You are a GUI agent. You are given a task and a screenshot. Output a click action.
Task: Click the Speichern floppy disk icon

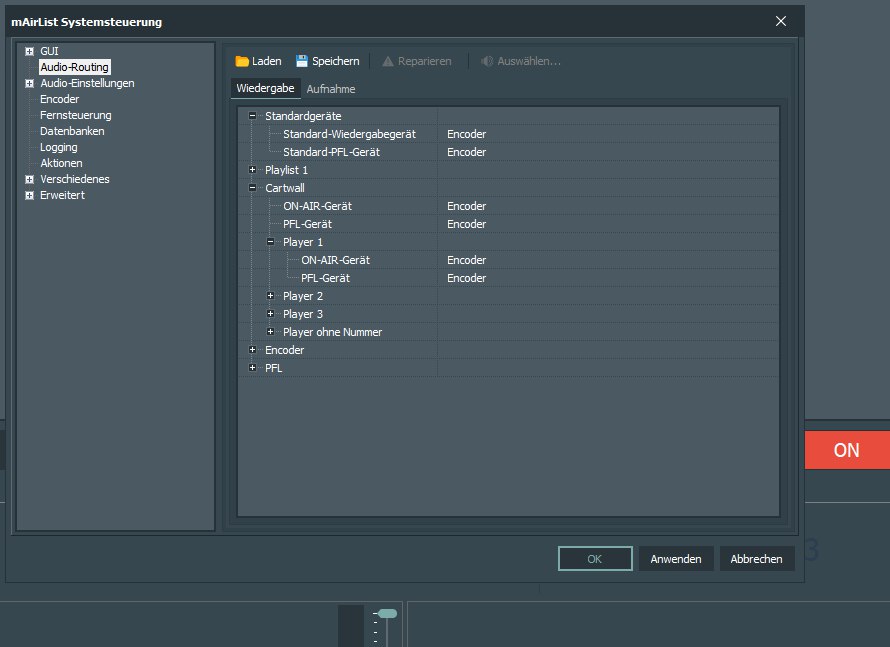(x=302, y=61)
